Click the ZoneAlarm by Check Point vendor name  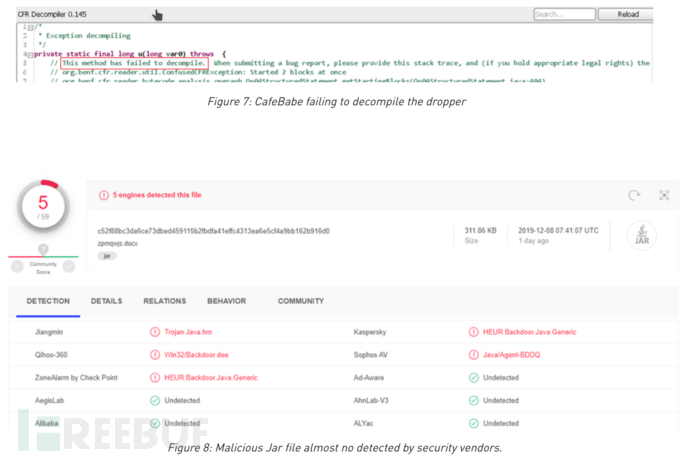tap(76, 377)
